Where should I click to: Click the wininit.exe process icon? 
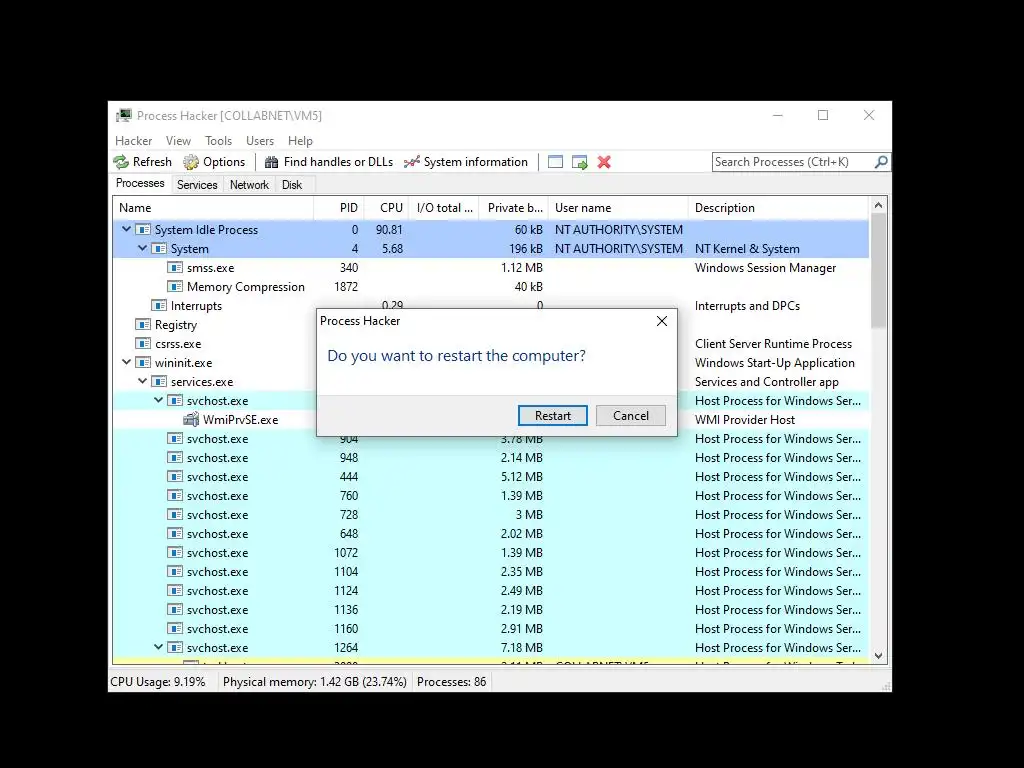pos(142,362)
